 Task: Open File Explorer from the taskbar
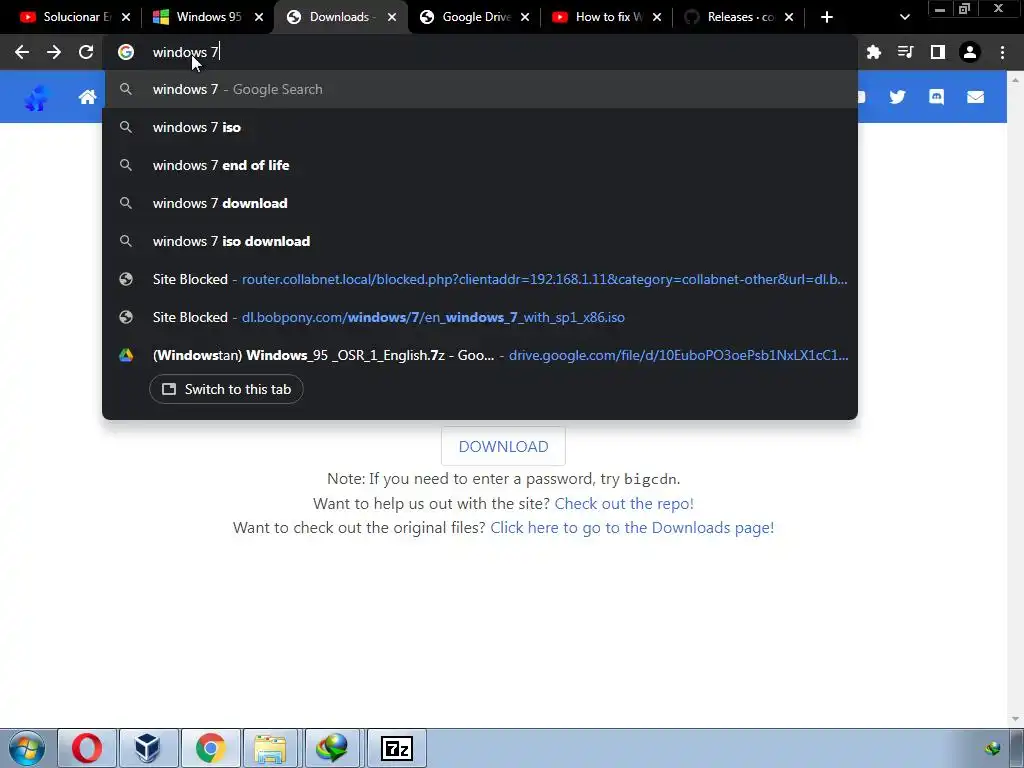[270, 748]
